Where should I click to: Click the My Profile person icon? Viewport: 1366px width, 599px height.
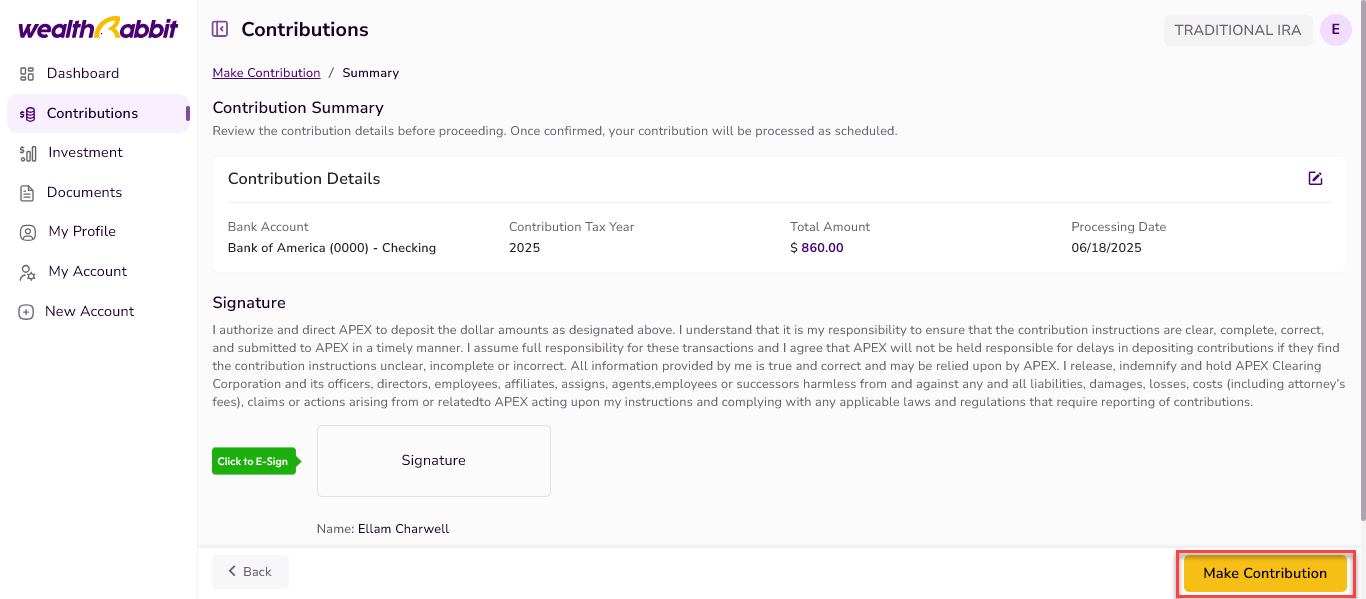(x=28, y=232)
